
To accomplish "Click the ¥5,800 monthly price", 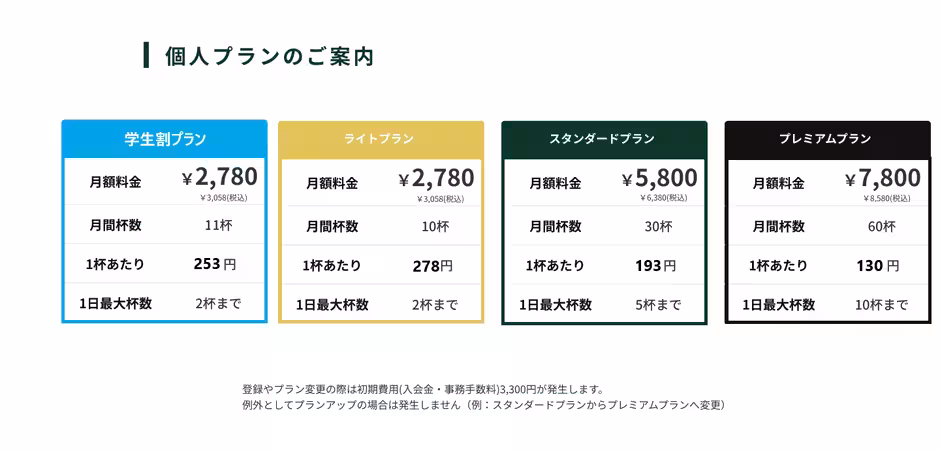I will click(x=660, y=179).
